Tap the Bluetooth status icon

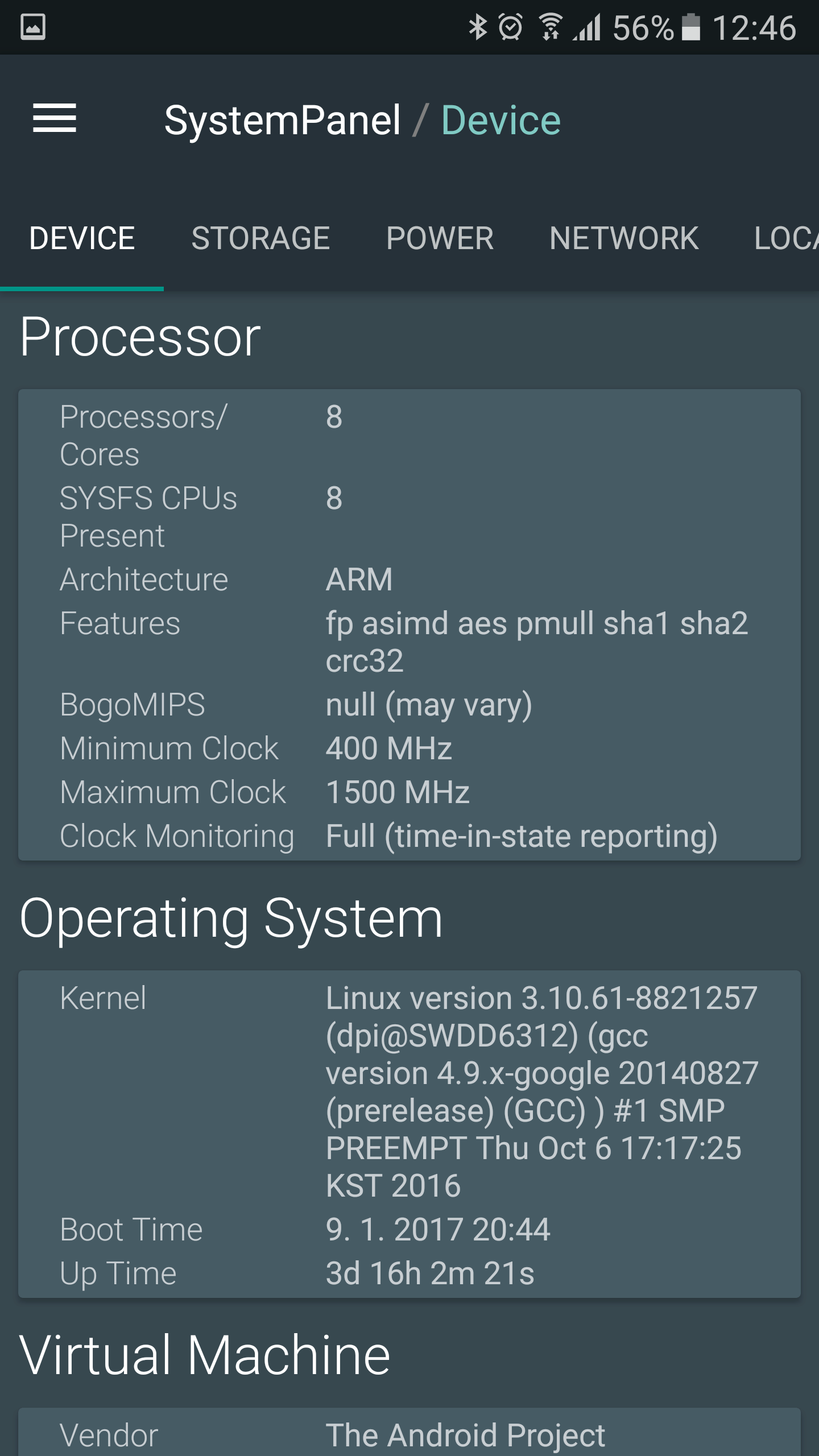pos(478,27)
